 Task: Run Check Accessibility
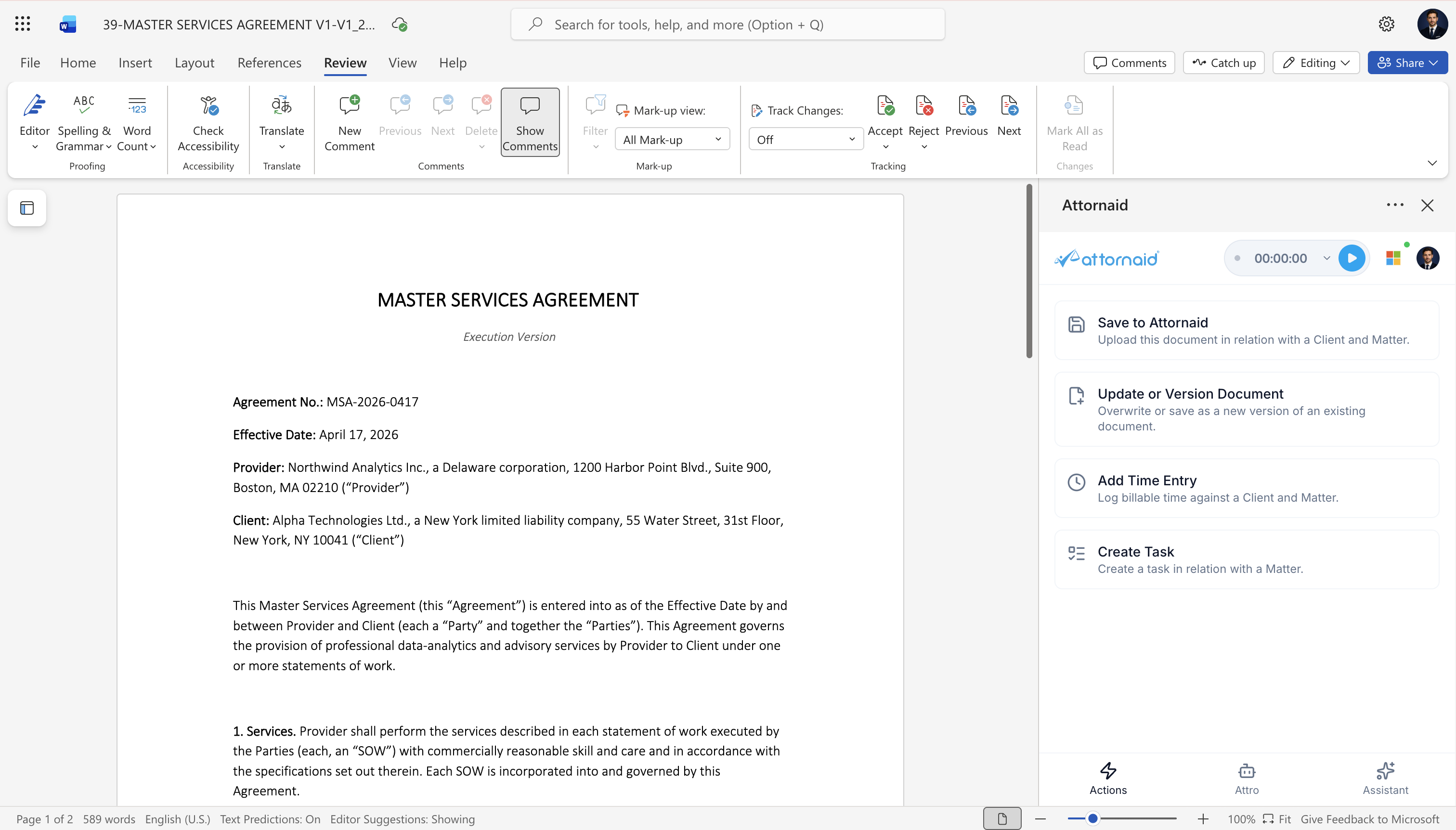click(x=208, y=123)
